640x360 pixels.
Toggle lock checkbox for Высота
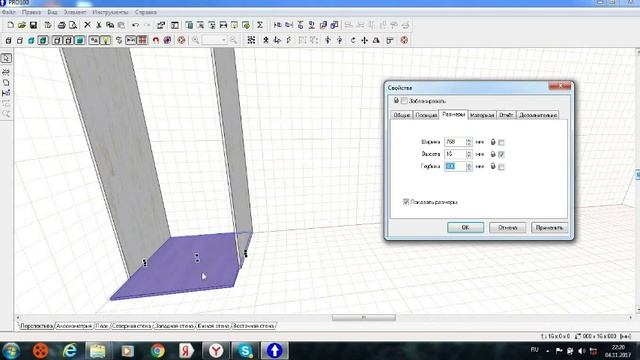(x=501, y=154)
